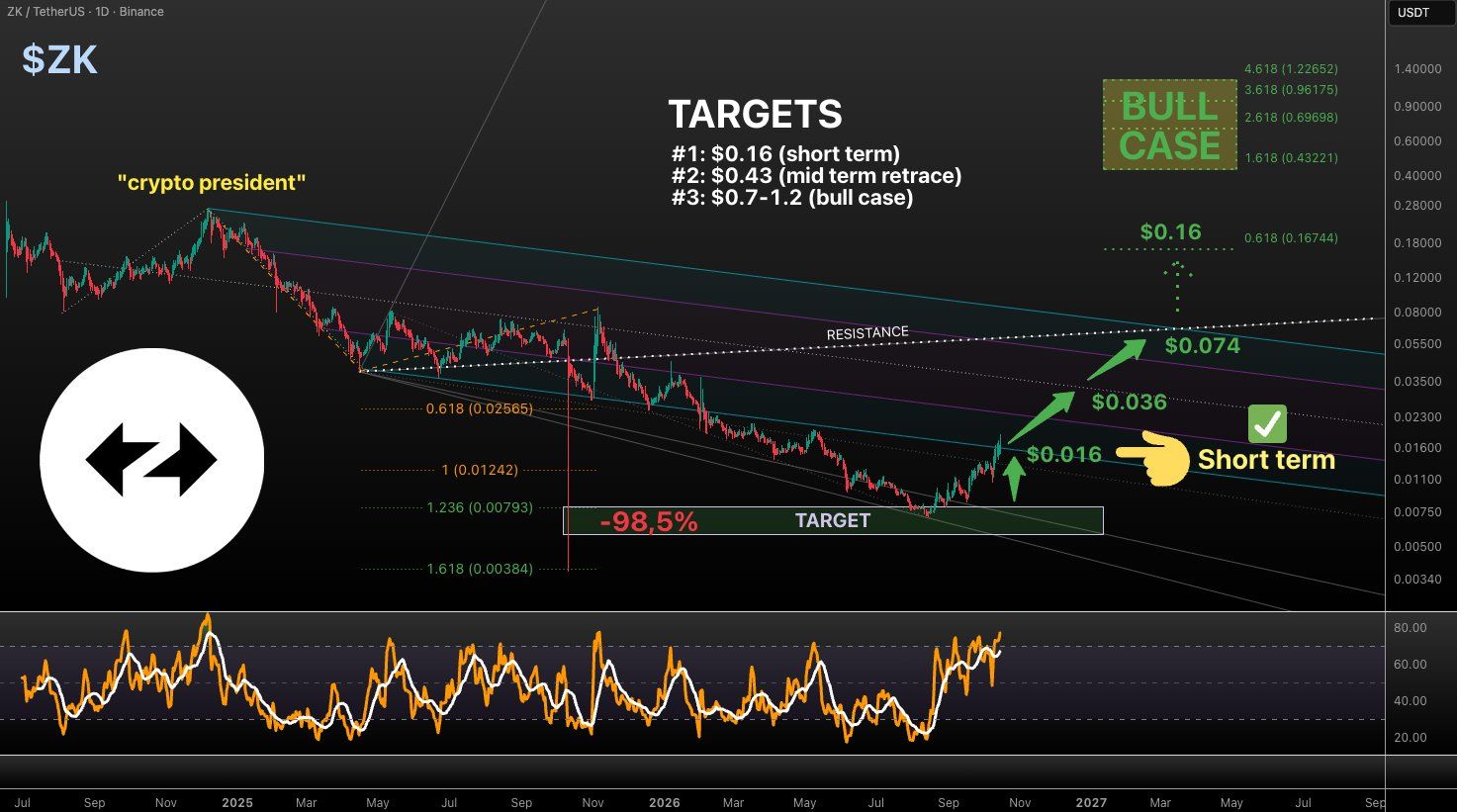Select the 1 (0.01242) fib label

(480, 470)
